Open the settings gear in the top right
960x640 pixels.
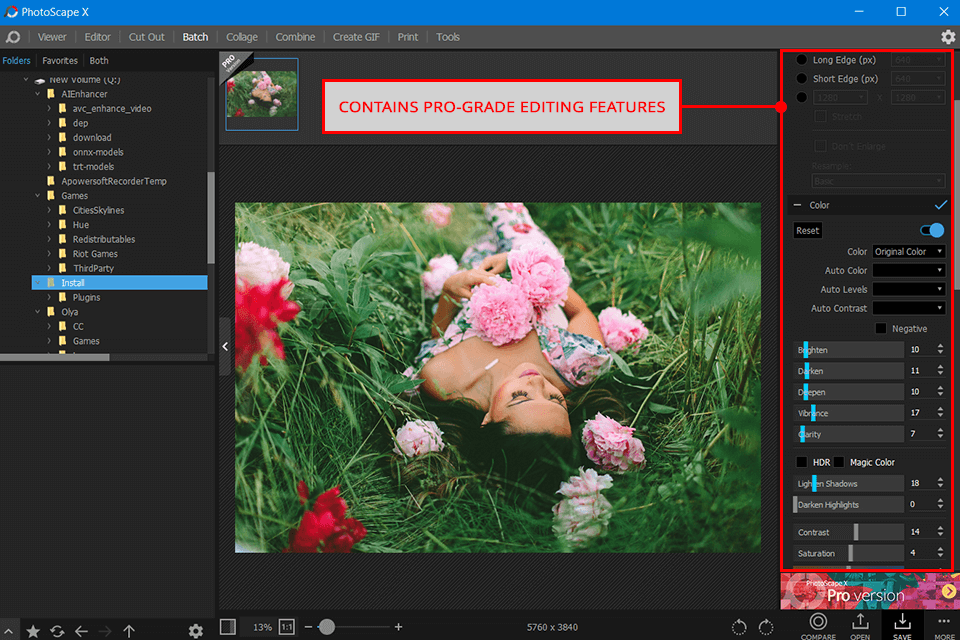[948, 36]
